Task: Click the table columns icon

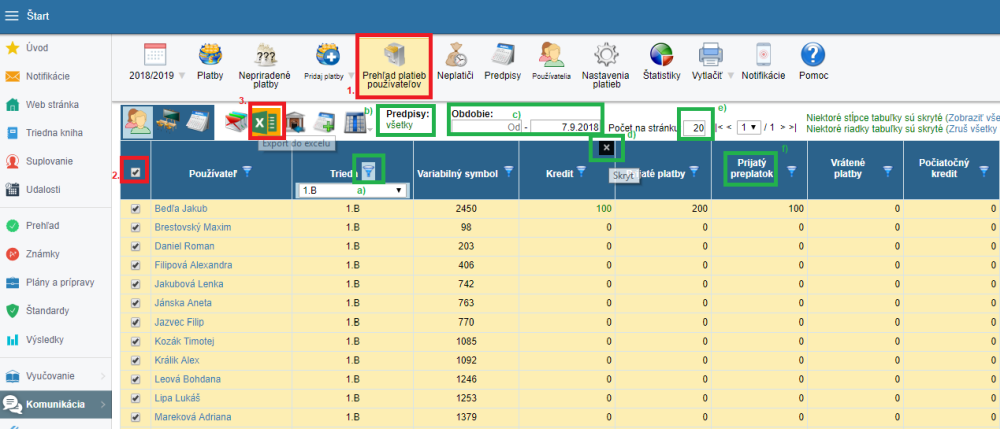Action: coord(353,121)
